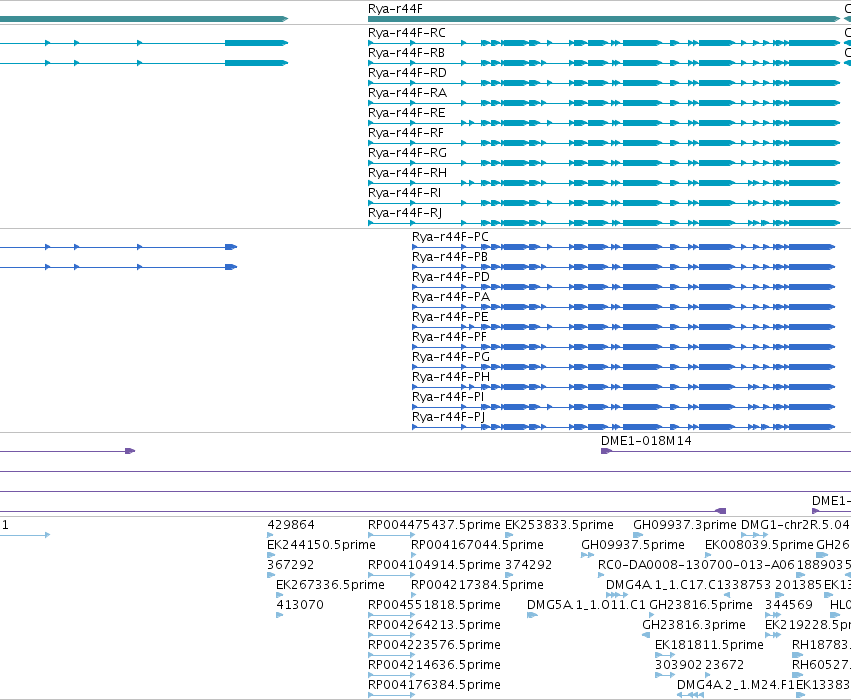851x700 pixels.
Task: Open EST RP004167044.5prime
Action: tap(477, 546)
